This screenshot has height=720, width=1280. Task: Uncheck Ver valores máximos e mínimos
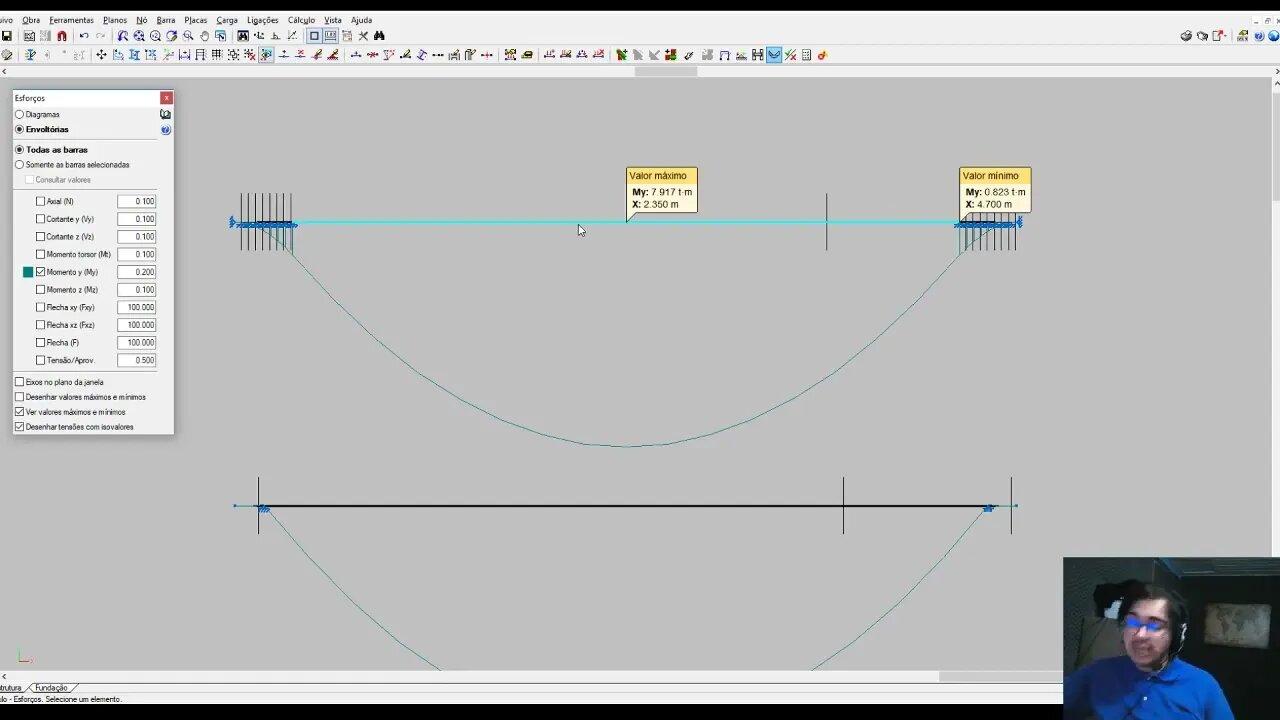(19, 412)
